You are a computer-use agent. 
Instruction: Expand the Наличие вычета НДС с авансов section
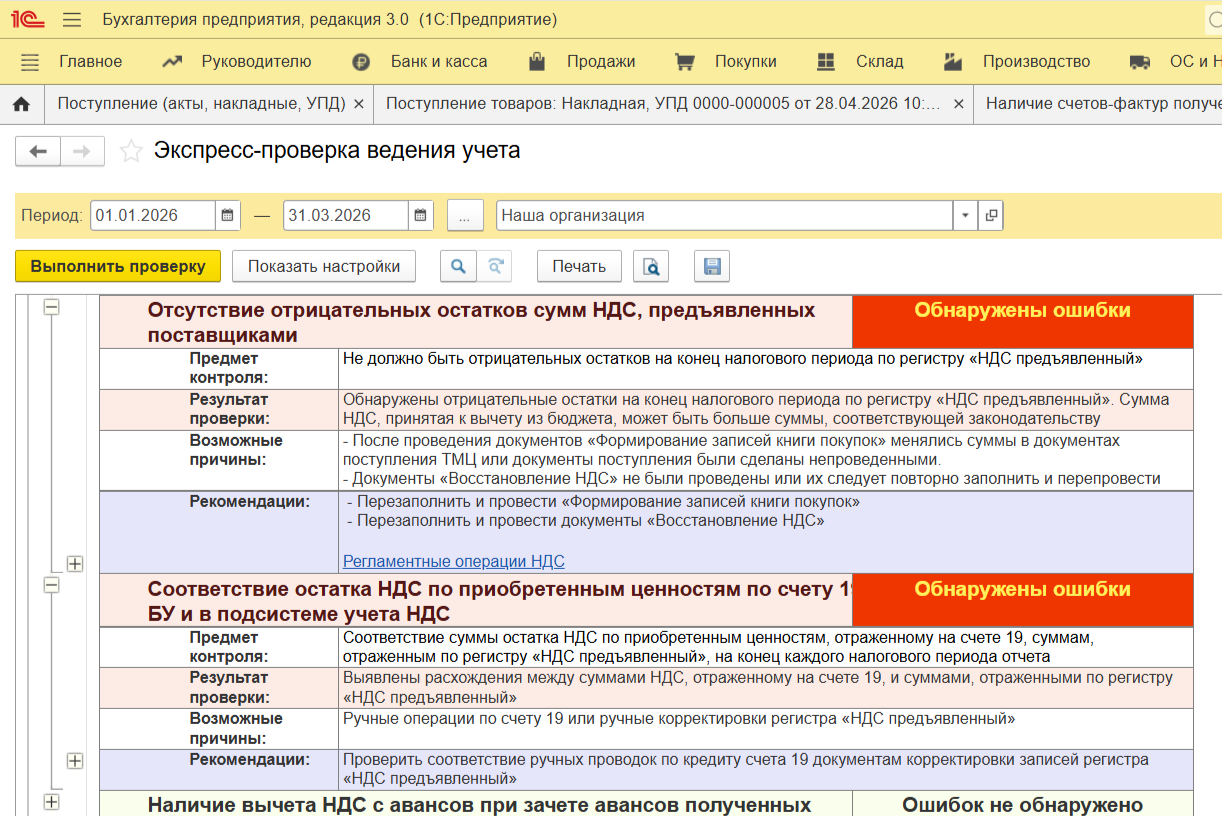51,802
